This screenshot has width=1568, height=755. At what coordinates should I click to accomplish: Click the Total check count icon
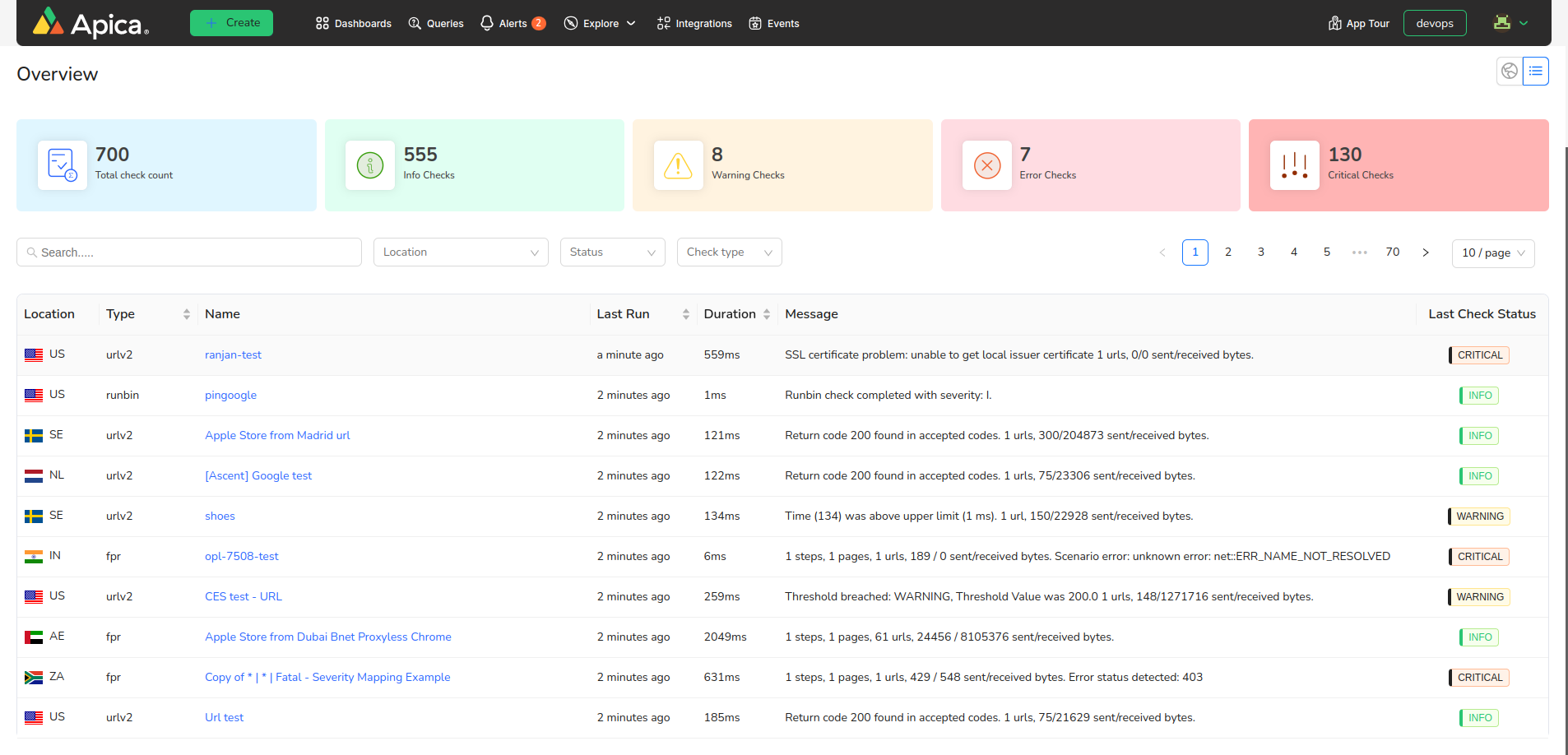pos(63,165)
